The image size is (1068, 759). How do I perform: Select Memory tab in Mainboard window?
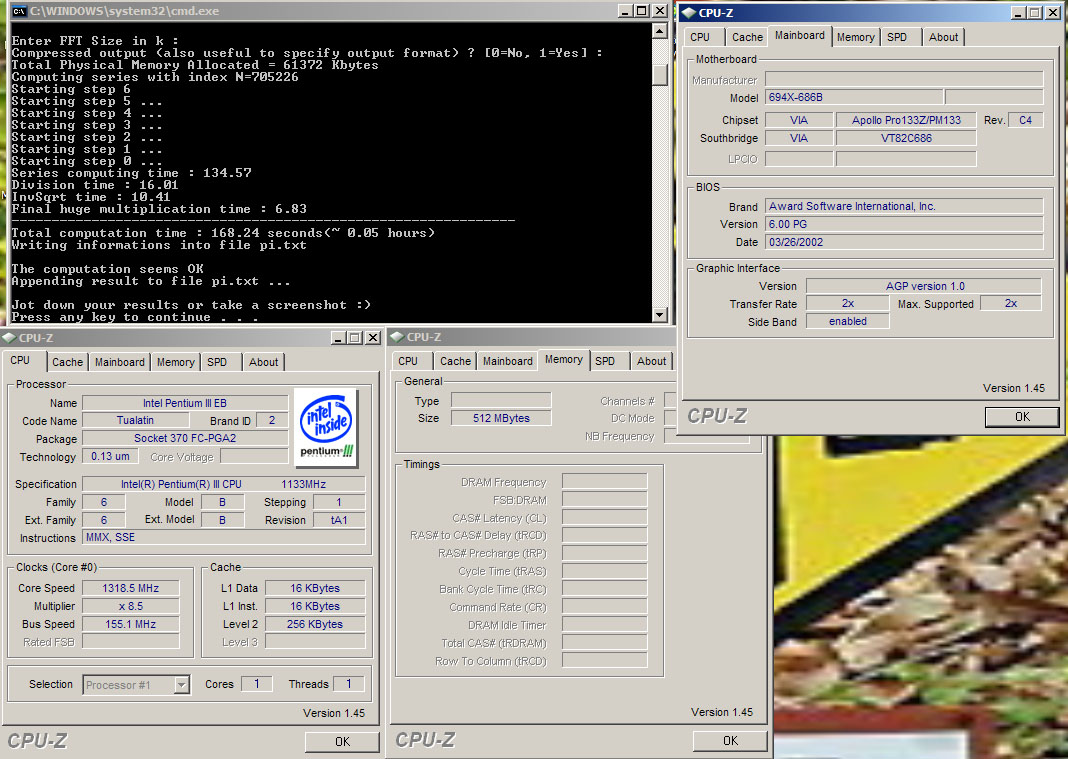855,37
